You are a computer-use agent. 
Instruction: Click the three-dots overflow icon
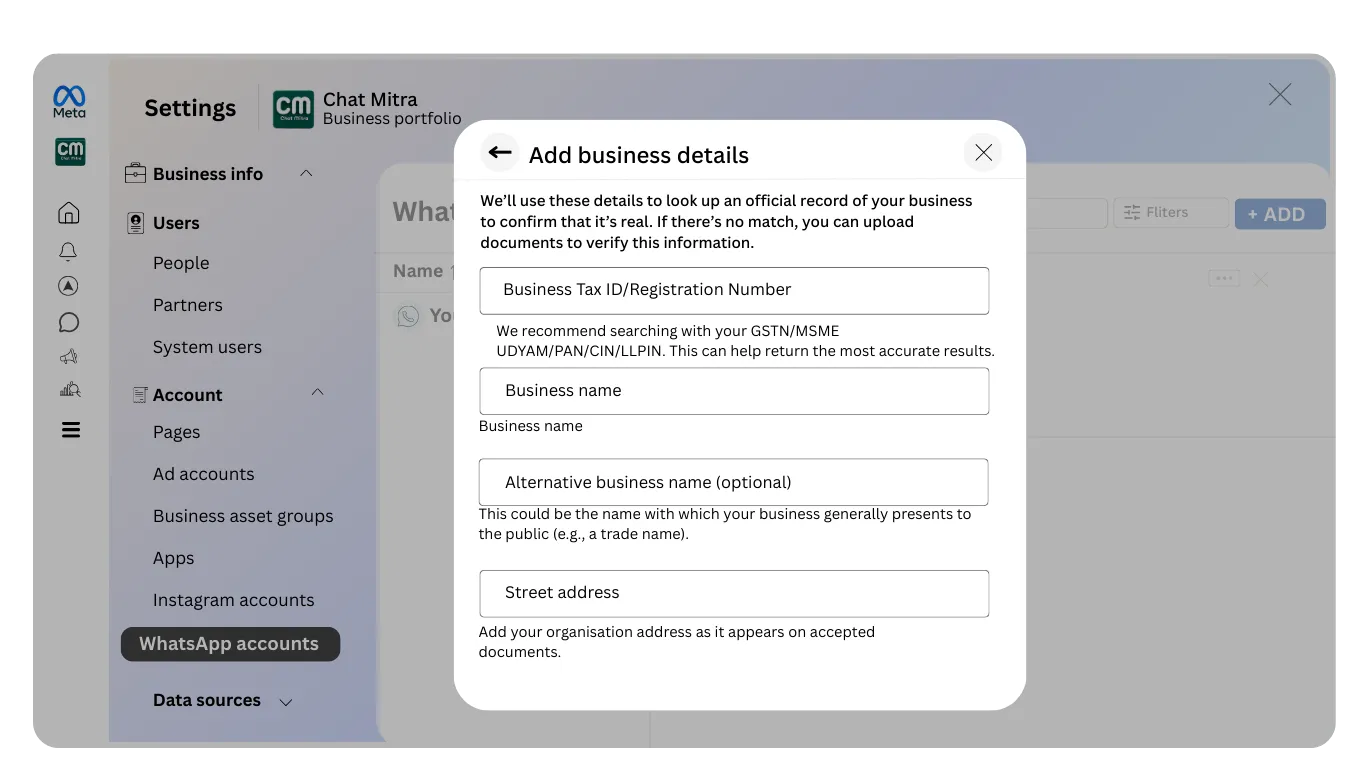[1223, 278]
